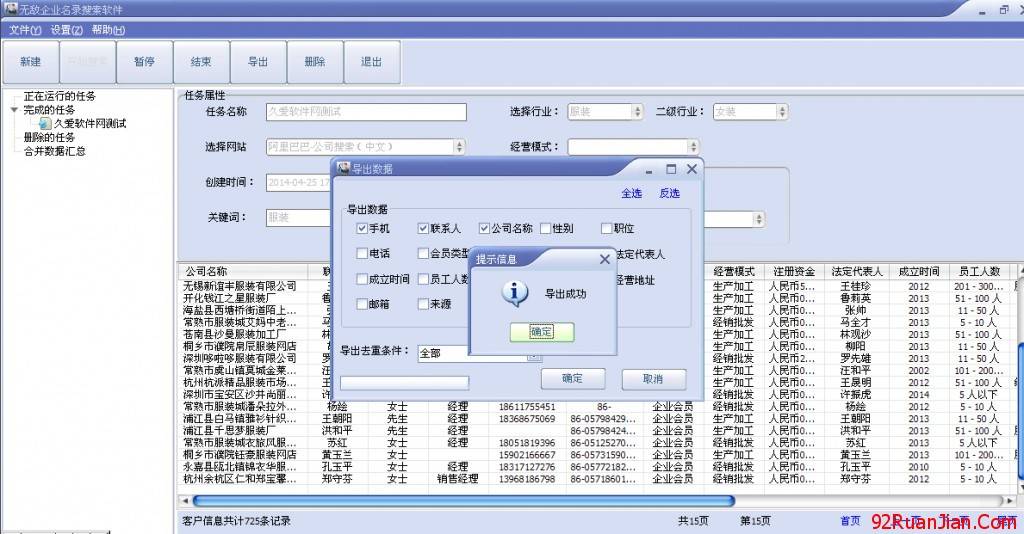Close the 提示信息 message box

pyautogui.click(x=604, y=259)
